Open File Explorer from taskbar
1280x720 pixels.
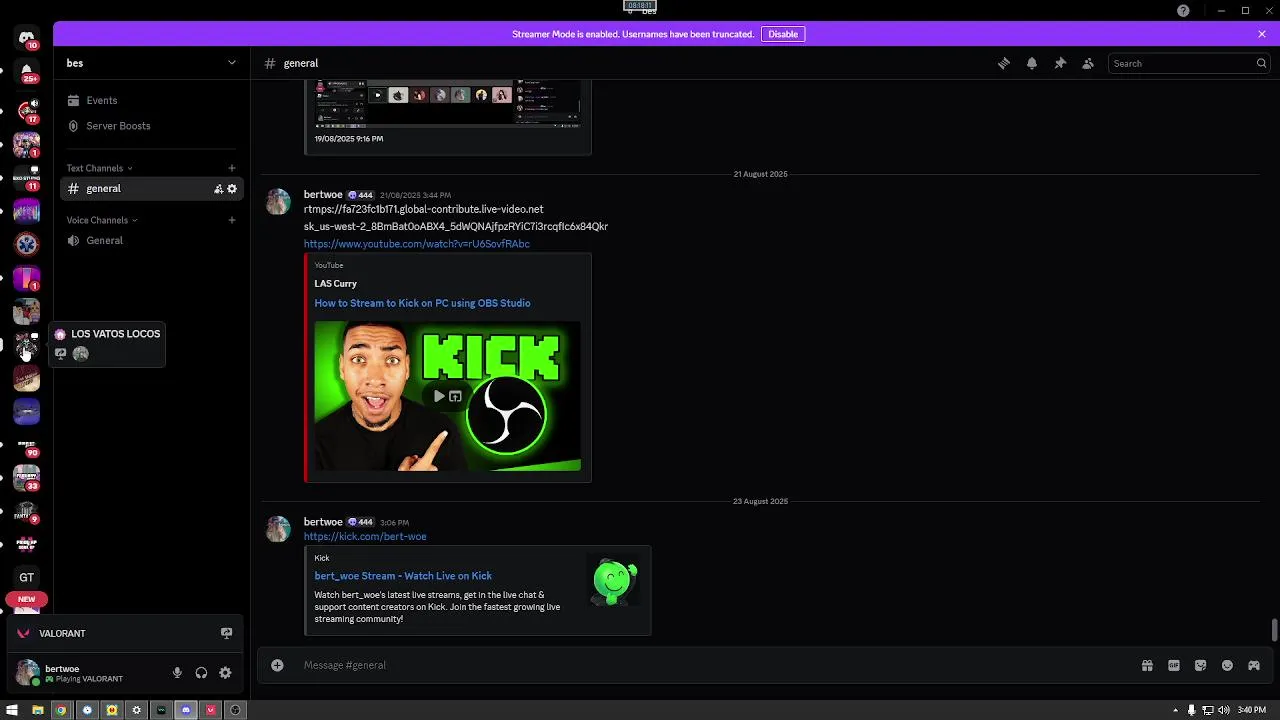[37, 710]
